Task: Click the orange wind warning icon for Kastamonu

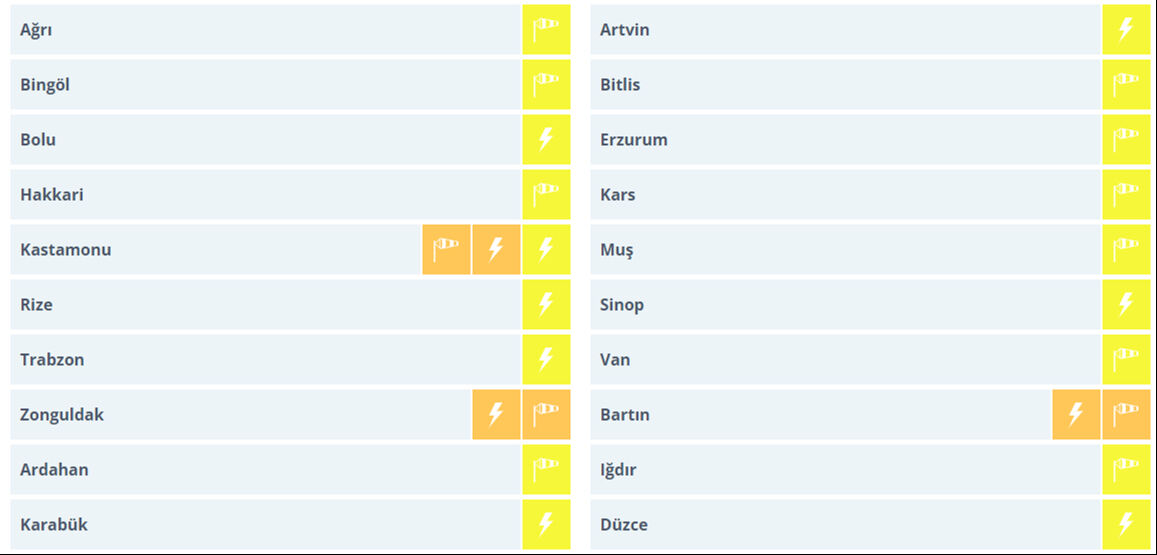Action: [446, 250]
